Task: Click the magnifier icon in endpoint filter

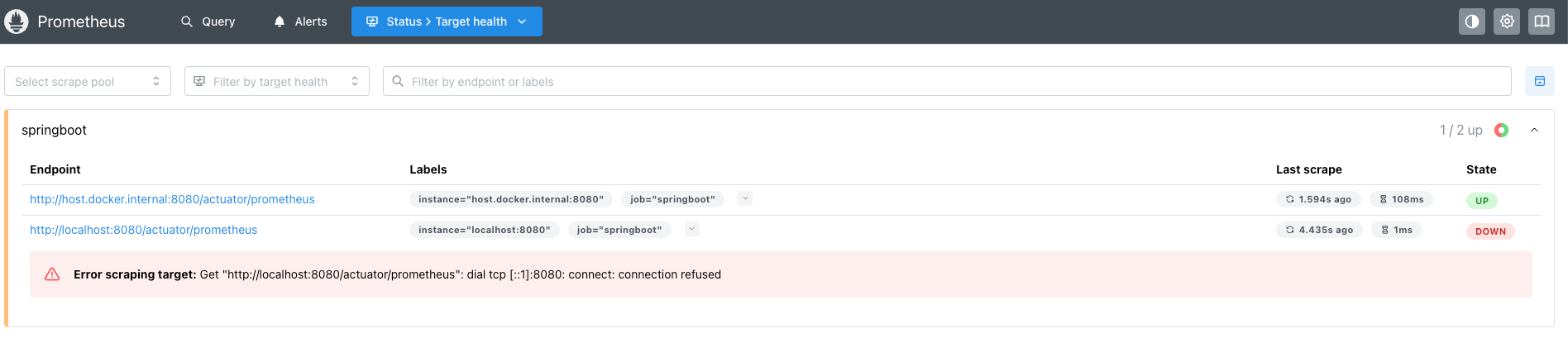Action: pos(398,81)
